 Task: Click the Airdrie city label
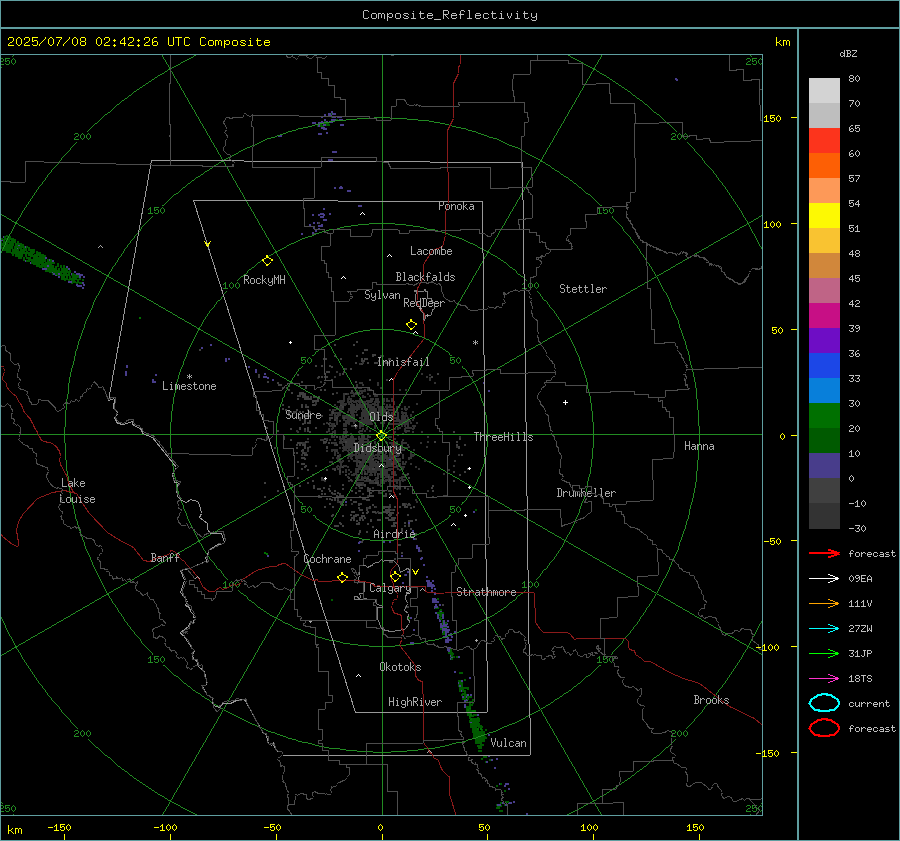tap(394, 534)
